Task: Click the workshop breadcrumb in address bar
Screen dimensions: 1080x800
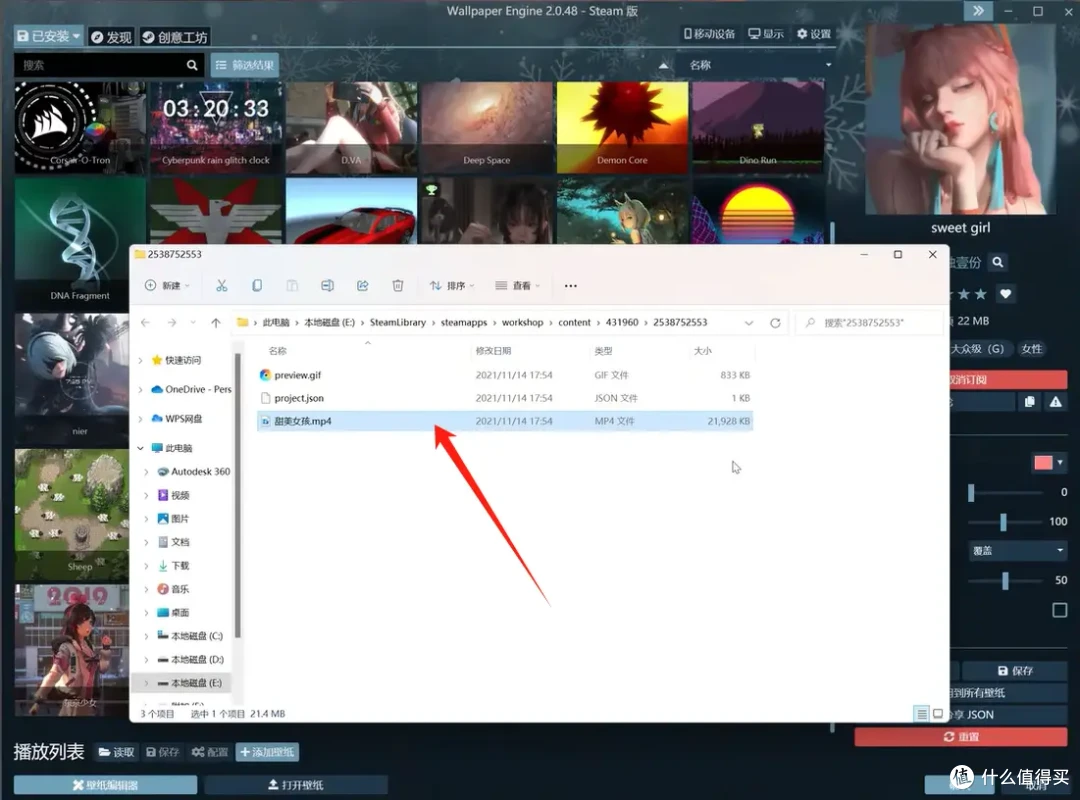Action: [522, 322]
